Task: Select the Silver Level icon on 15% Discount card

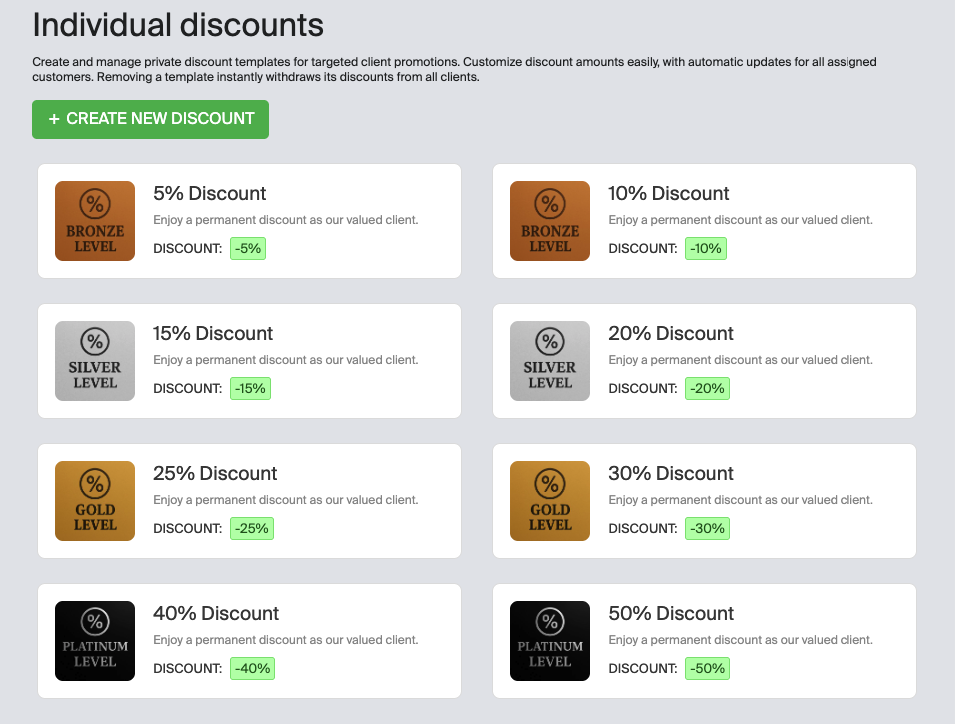Action: click(94, 361)
